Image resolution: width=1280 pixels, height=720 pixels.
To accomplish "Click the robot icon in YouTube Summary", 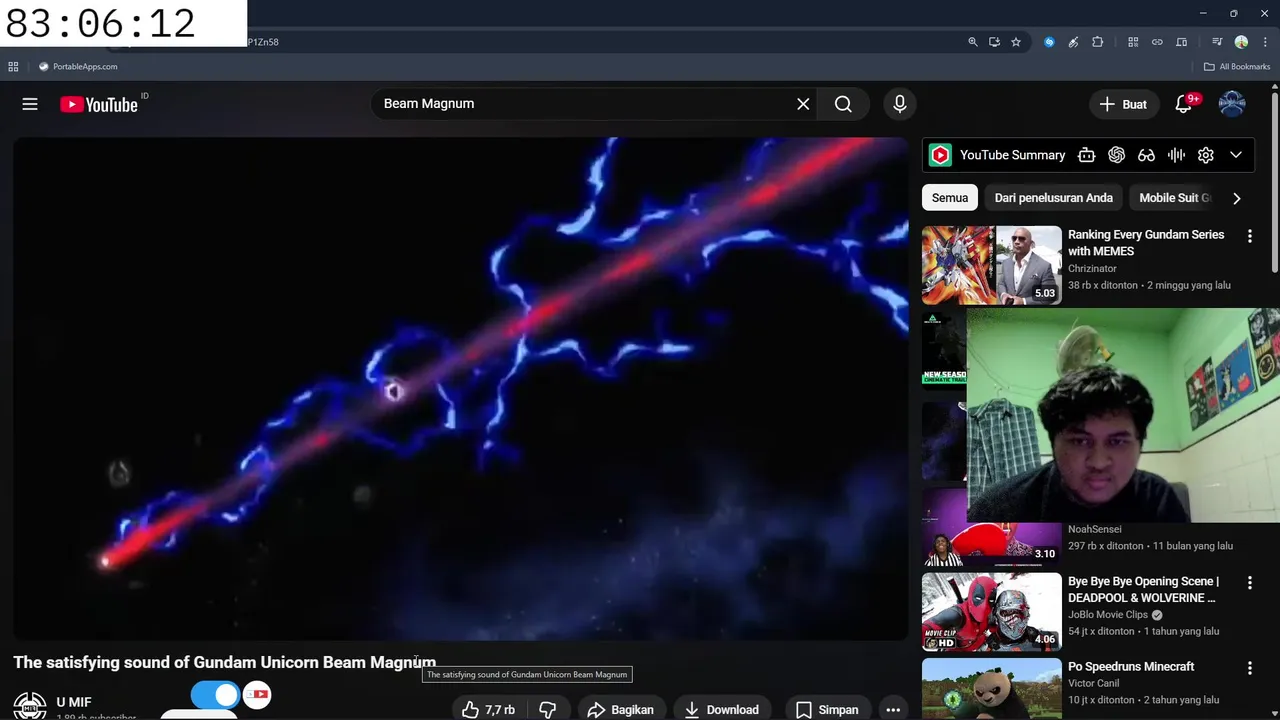I will click(1087, 155).
